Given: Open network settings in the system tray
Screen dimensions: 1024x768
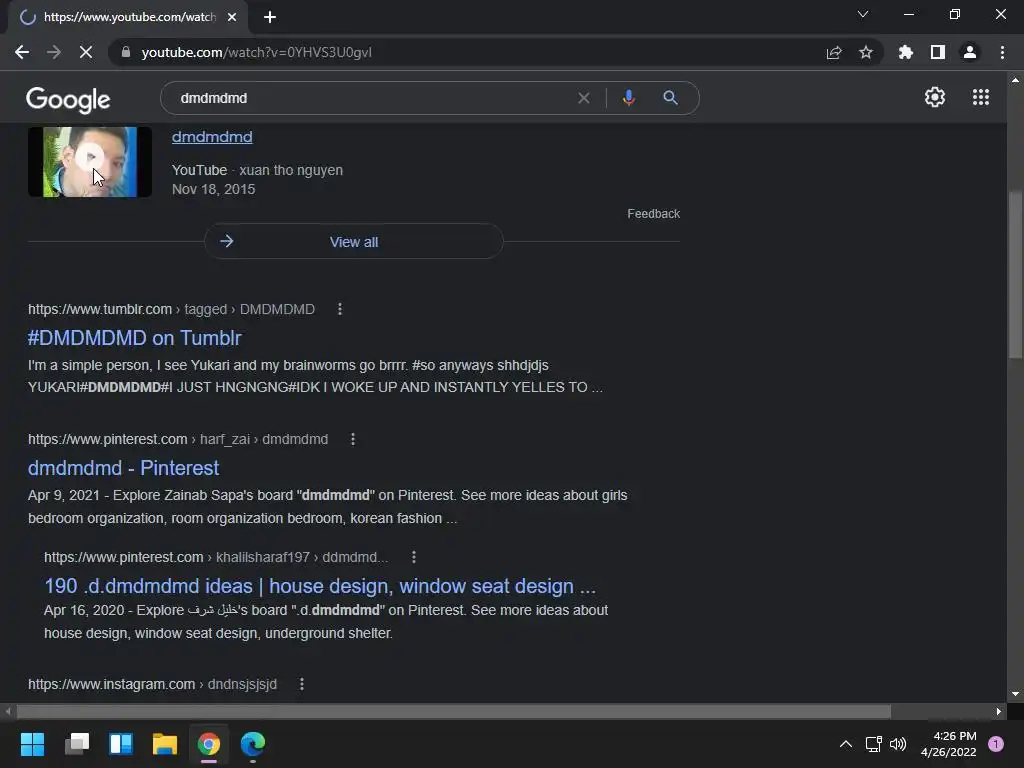Looking at the screenshot, I should pos(873,744).
